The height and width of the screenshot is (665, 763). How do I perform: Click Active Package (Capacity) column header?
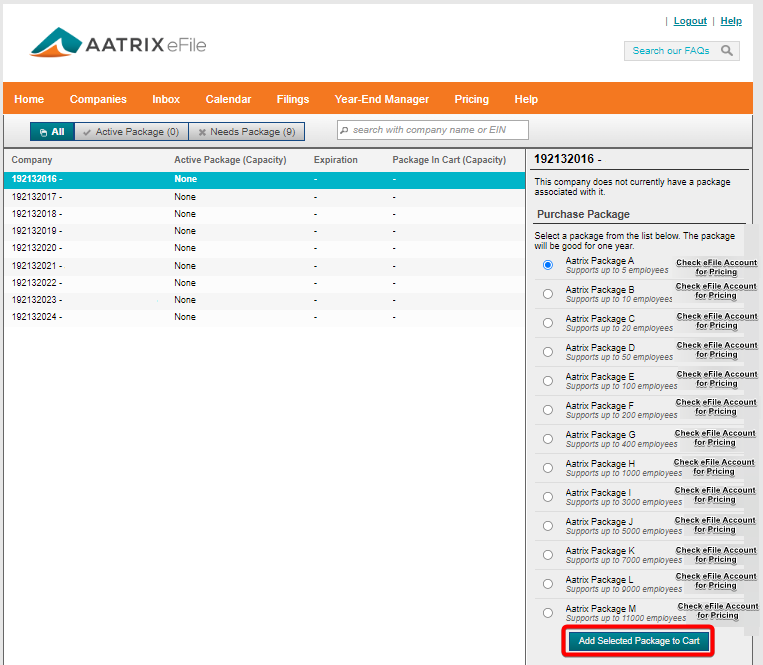(x=230, y=160)
